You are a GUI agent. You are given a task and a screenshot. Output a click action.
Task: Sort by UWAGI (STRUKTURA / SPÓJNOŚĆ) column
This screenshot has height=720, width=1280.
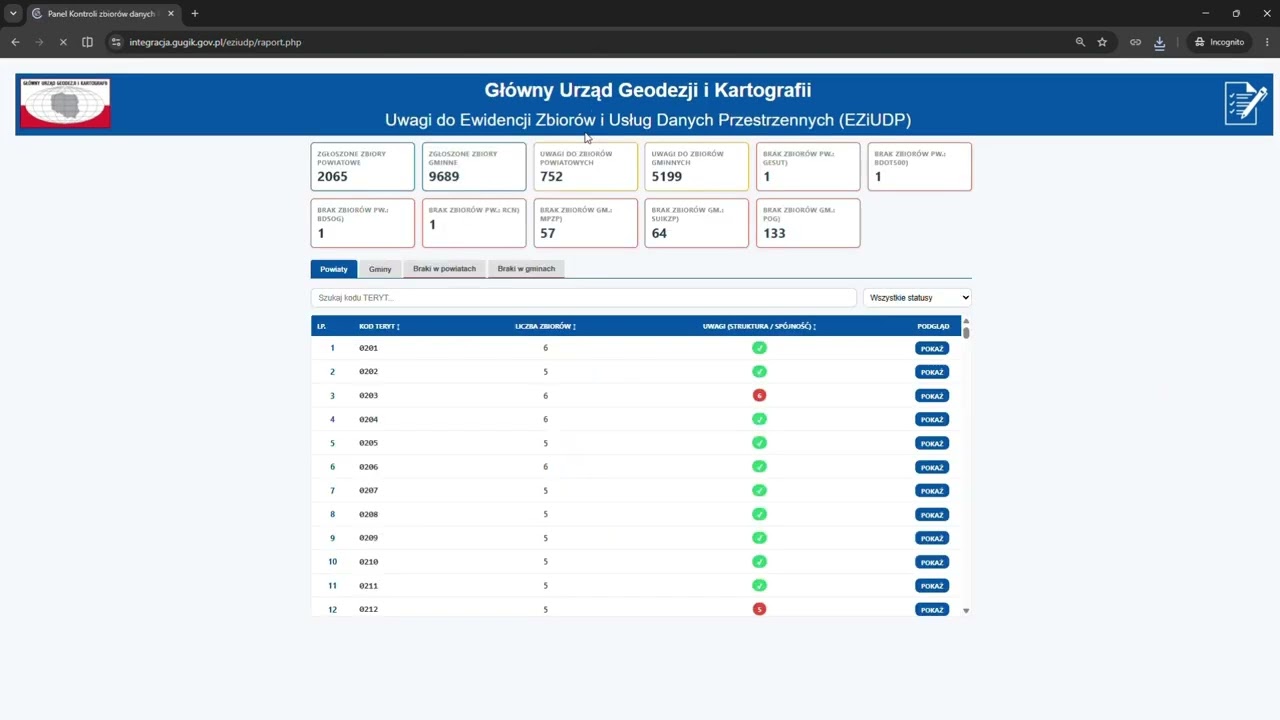(759, 326)
